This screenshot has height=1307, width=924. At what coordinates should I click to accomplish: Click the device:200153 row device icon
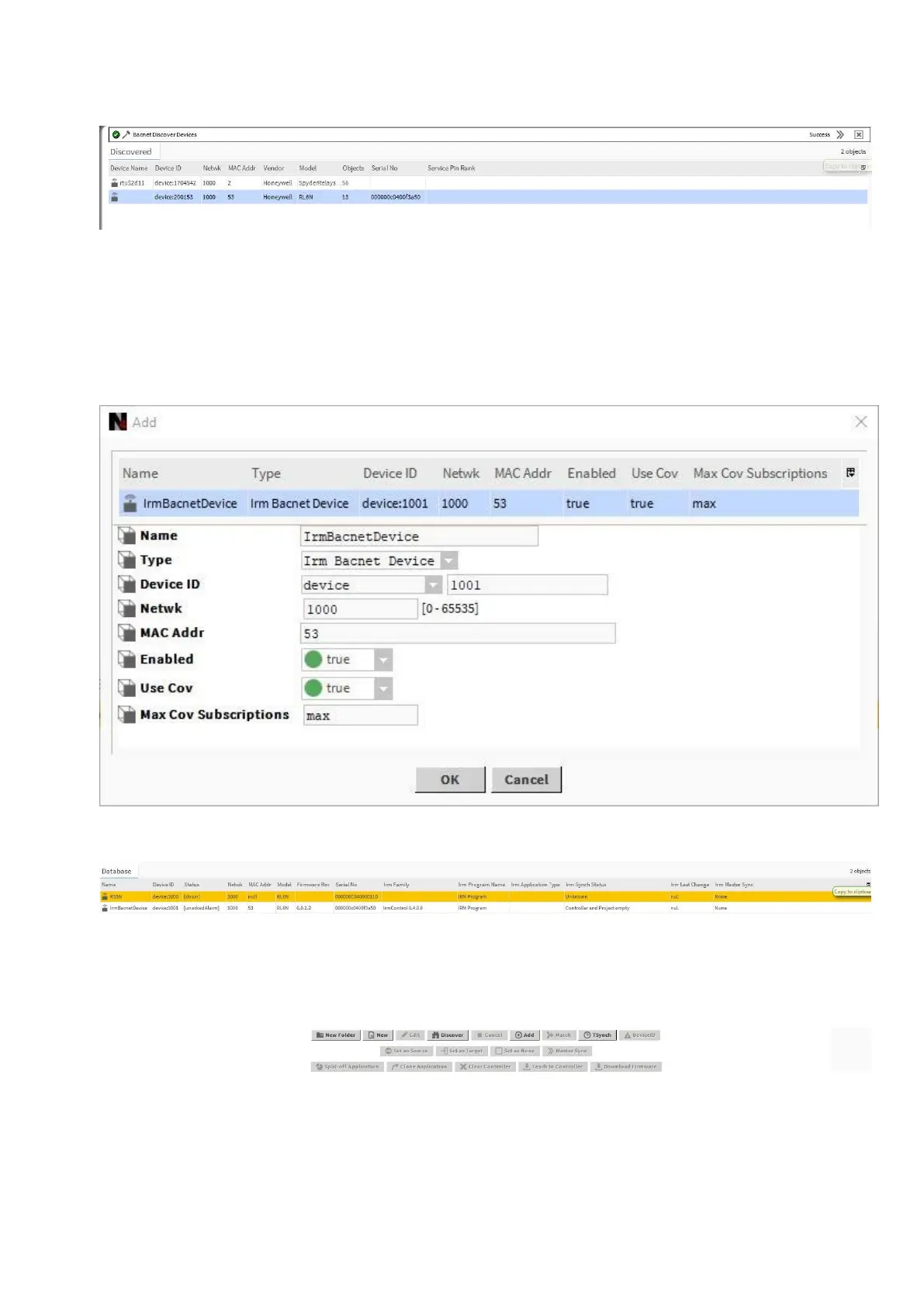[x=114, y=196]
